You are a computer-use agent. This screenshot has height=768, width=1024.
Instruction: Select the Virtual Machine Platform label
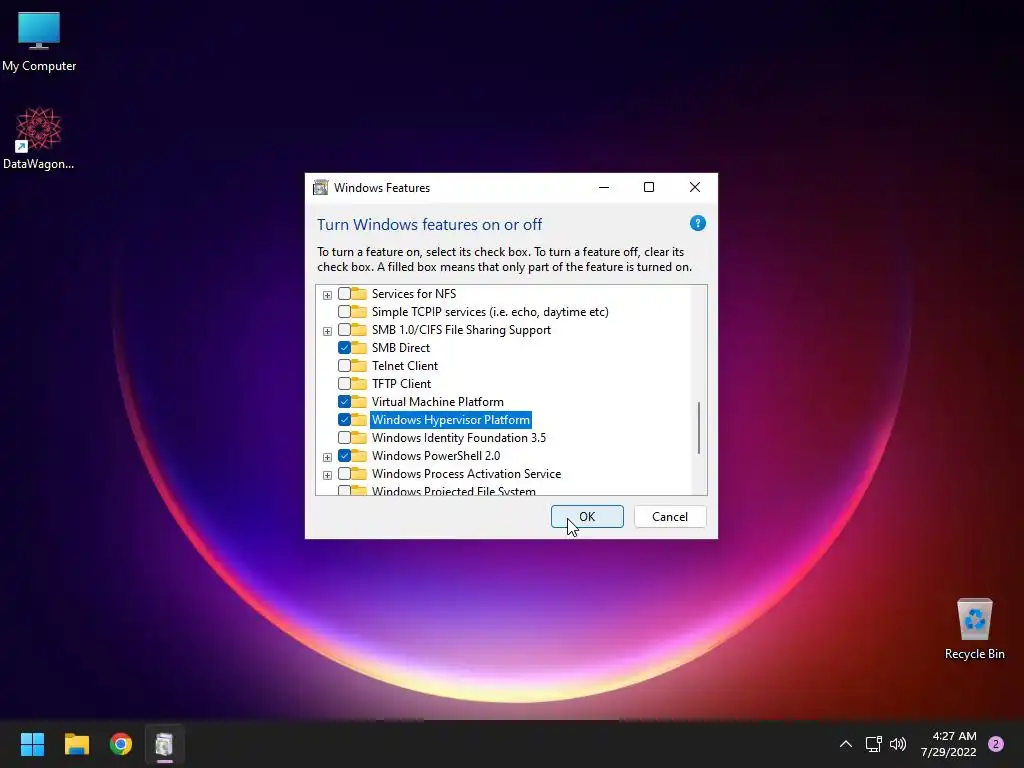[x=438, y=402]
